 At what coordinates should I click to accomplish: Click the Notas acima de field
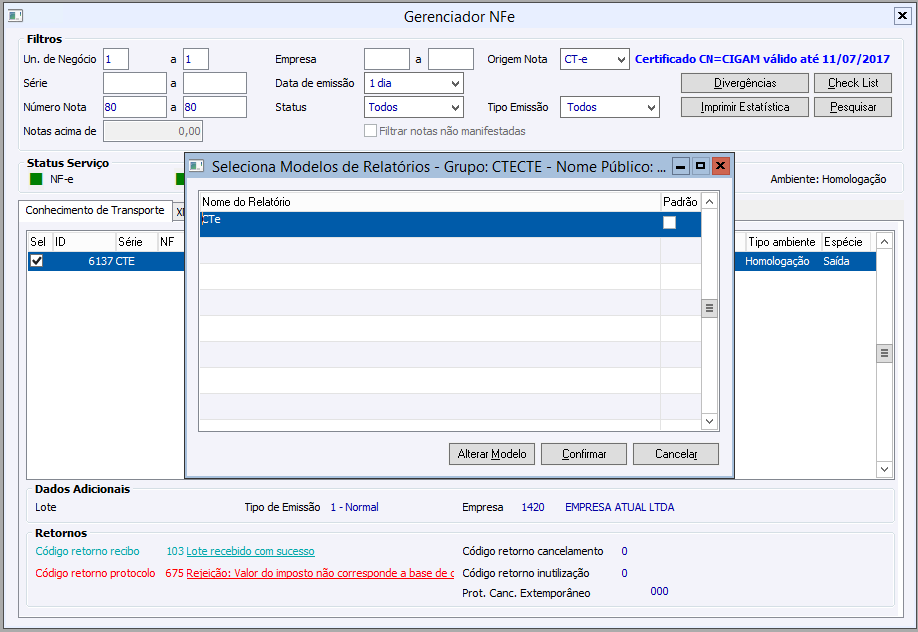[x=153, y=131]
